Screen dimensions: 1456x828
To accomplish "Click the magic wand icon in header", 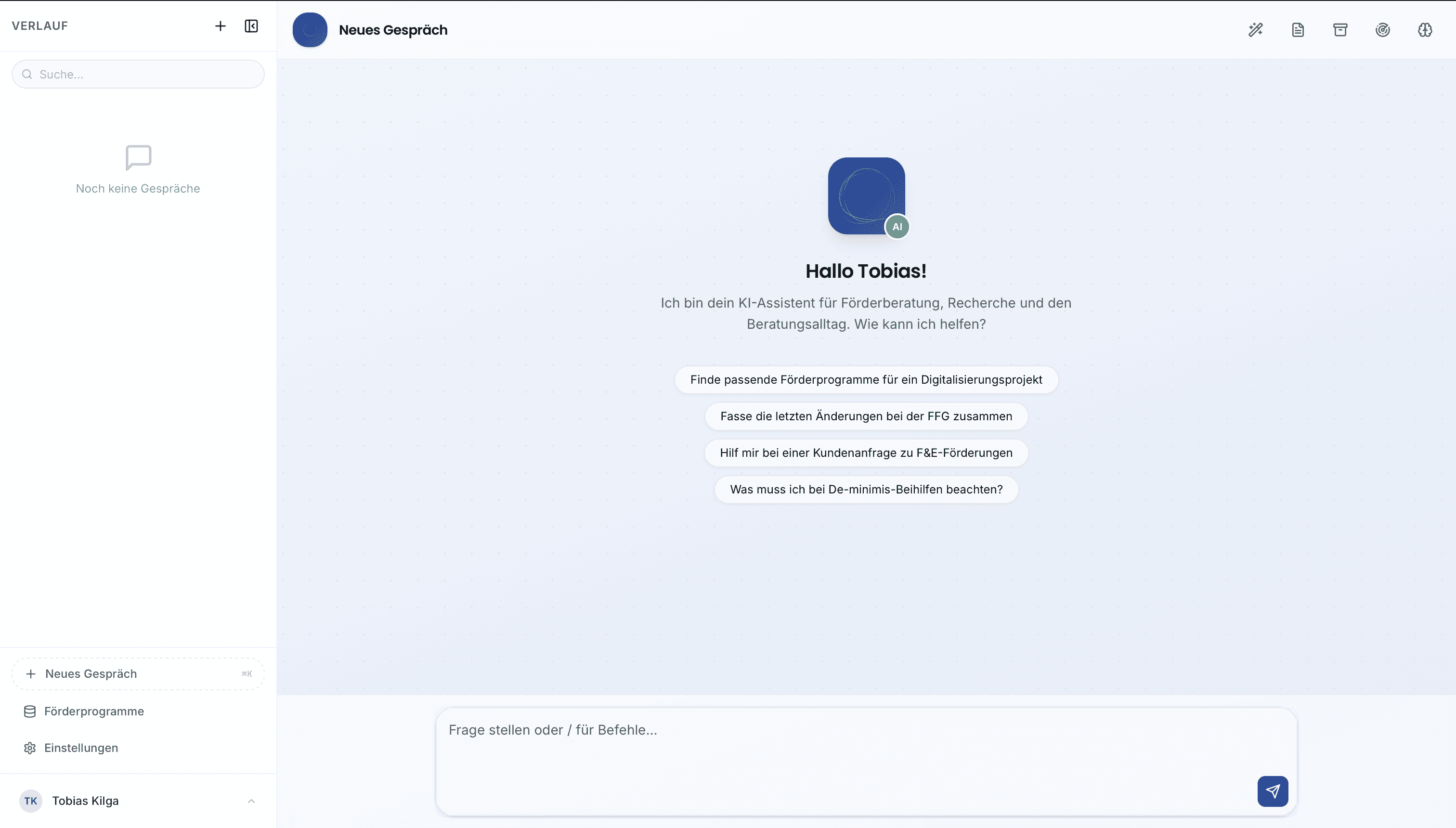I will (x=1255, y=29).
